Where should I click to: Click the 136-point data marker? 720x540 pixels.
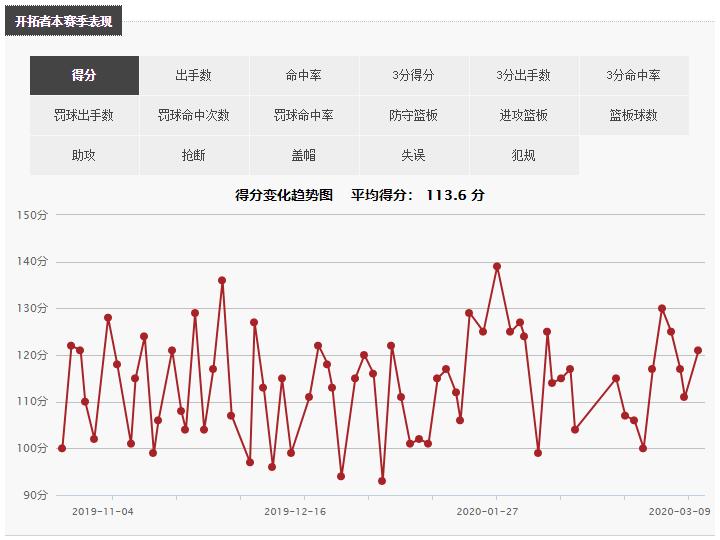(222, 281)
